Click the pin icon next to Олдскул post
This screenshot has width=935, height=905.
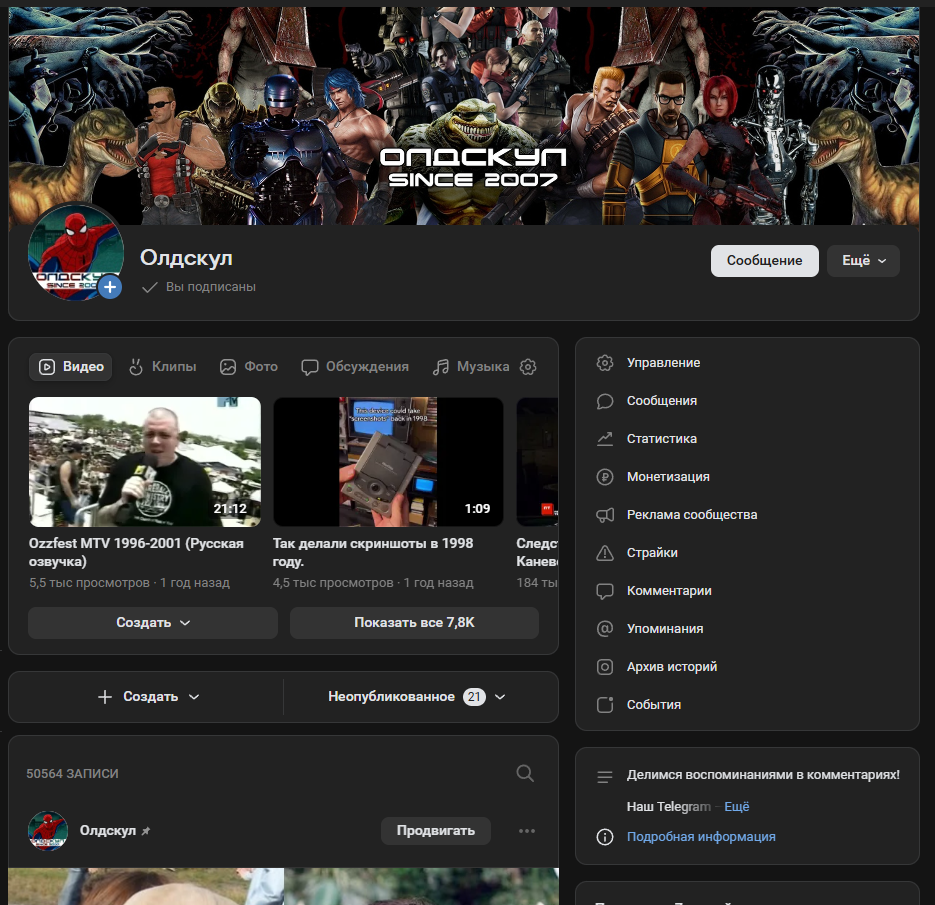coord(145,831)
